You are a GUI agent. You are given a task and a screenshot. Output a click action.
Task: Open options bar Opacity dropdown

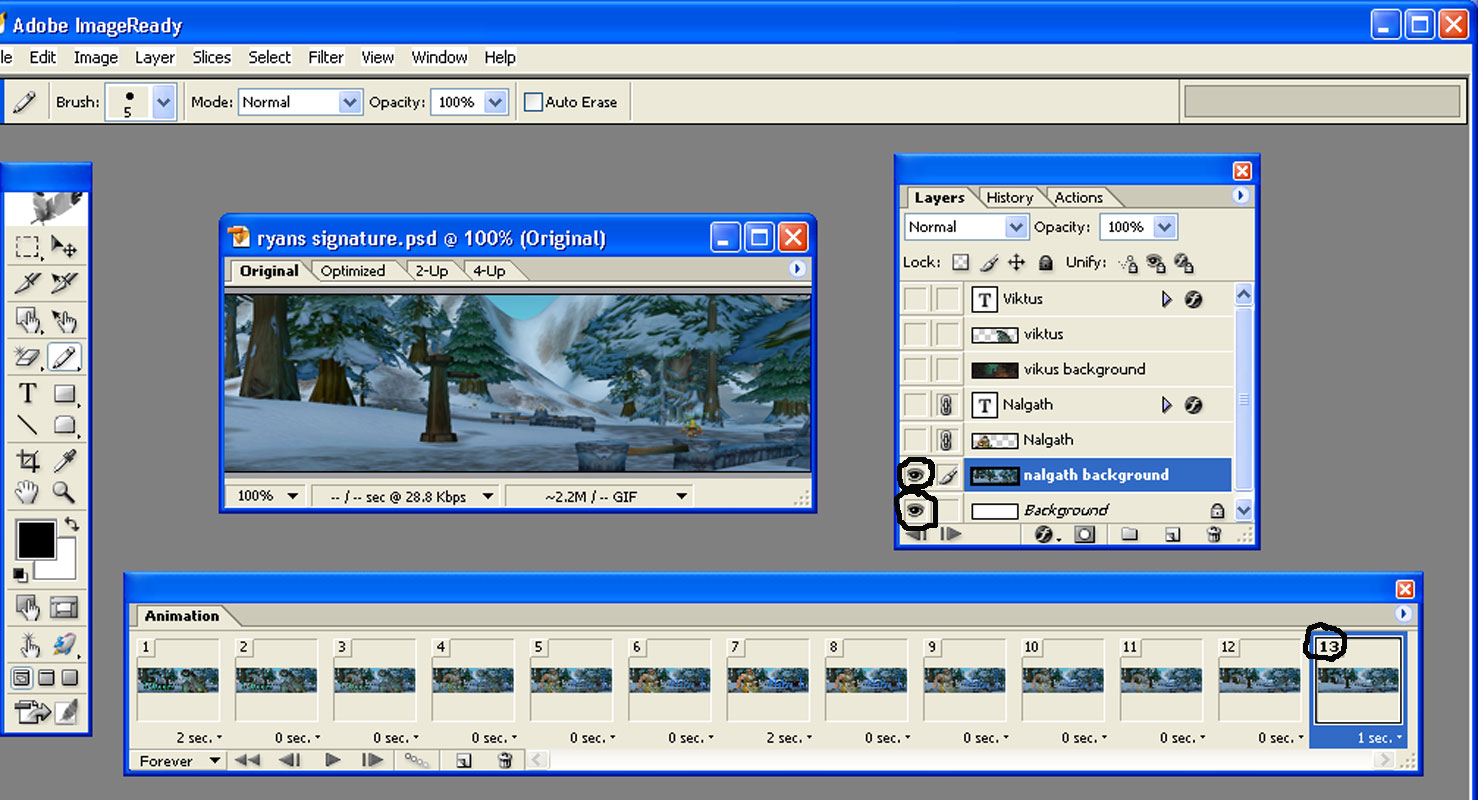pyautogui.click(x=495, y=102)
